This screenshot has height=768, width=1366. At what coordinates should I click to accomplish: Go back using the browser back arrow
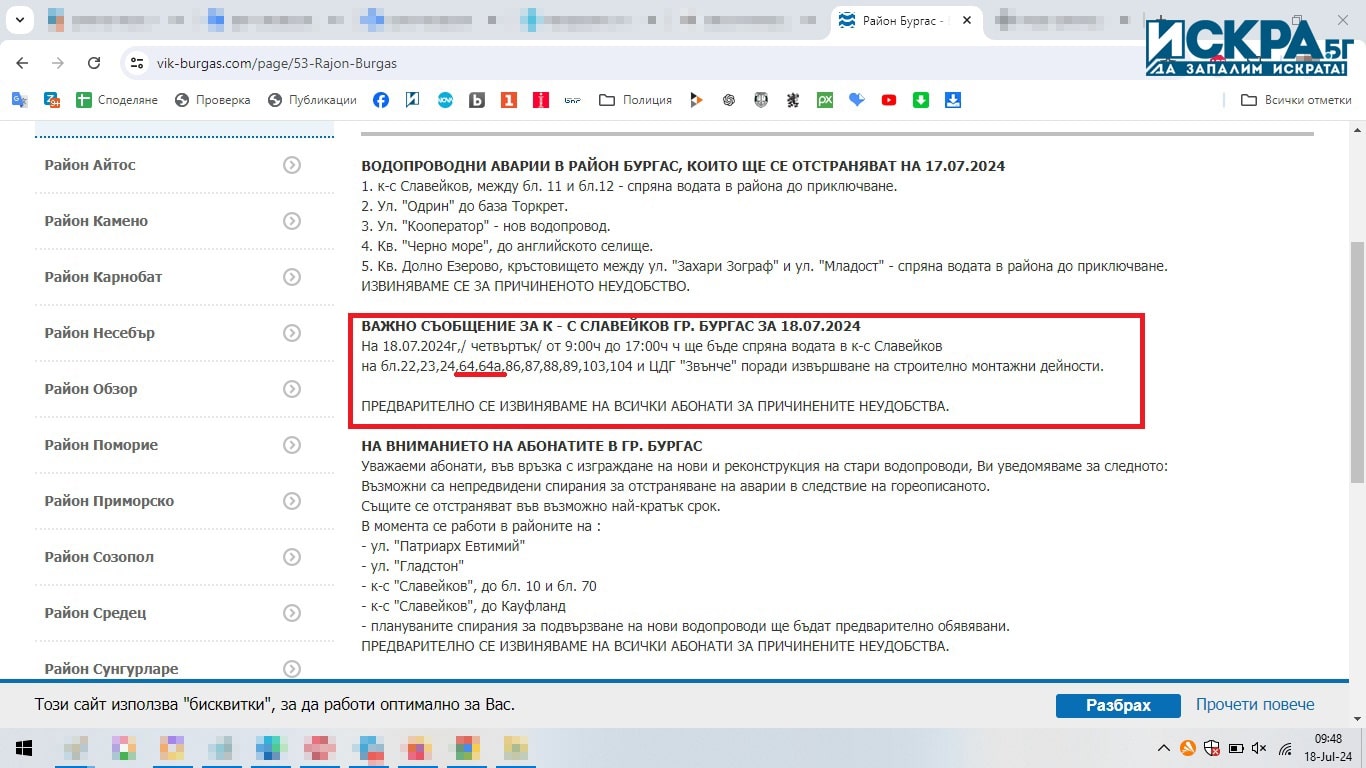point(22,63)
